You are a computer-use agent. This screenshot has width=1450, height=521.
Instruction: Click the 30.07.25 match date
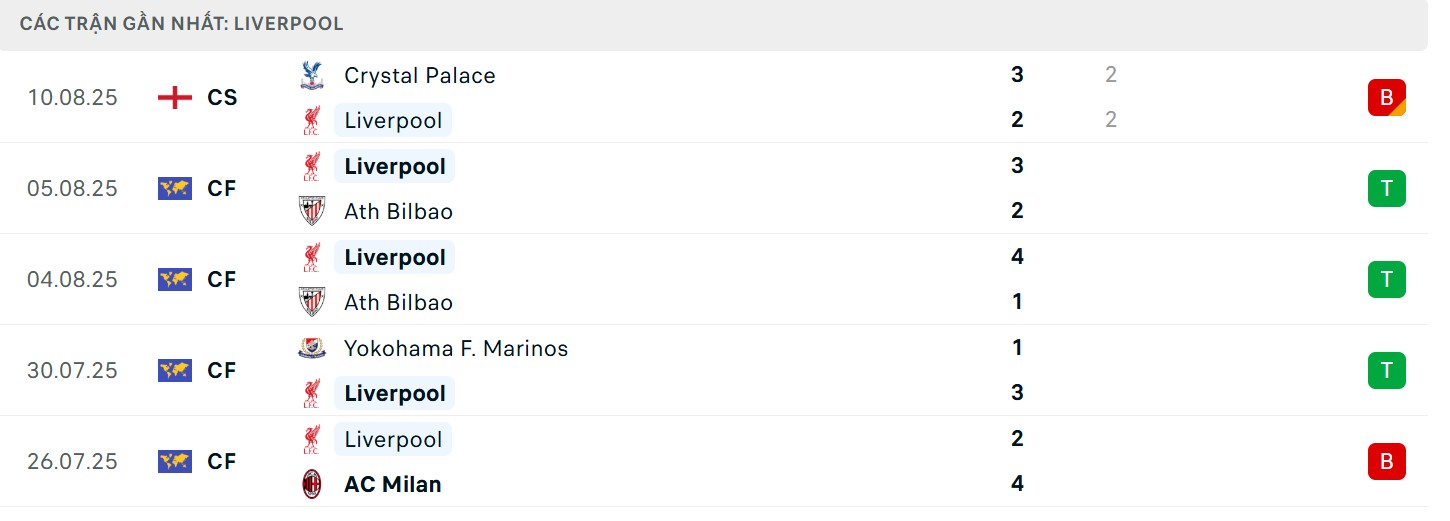point(72,370)
